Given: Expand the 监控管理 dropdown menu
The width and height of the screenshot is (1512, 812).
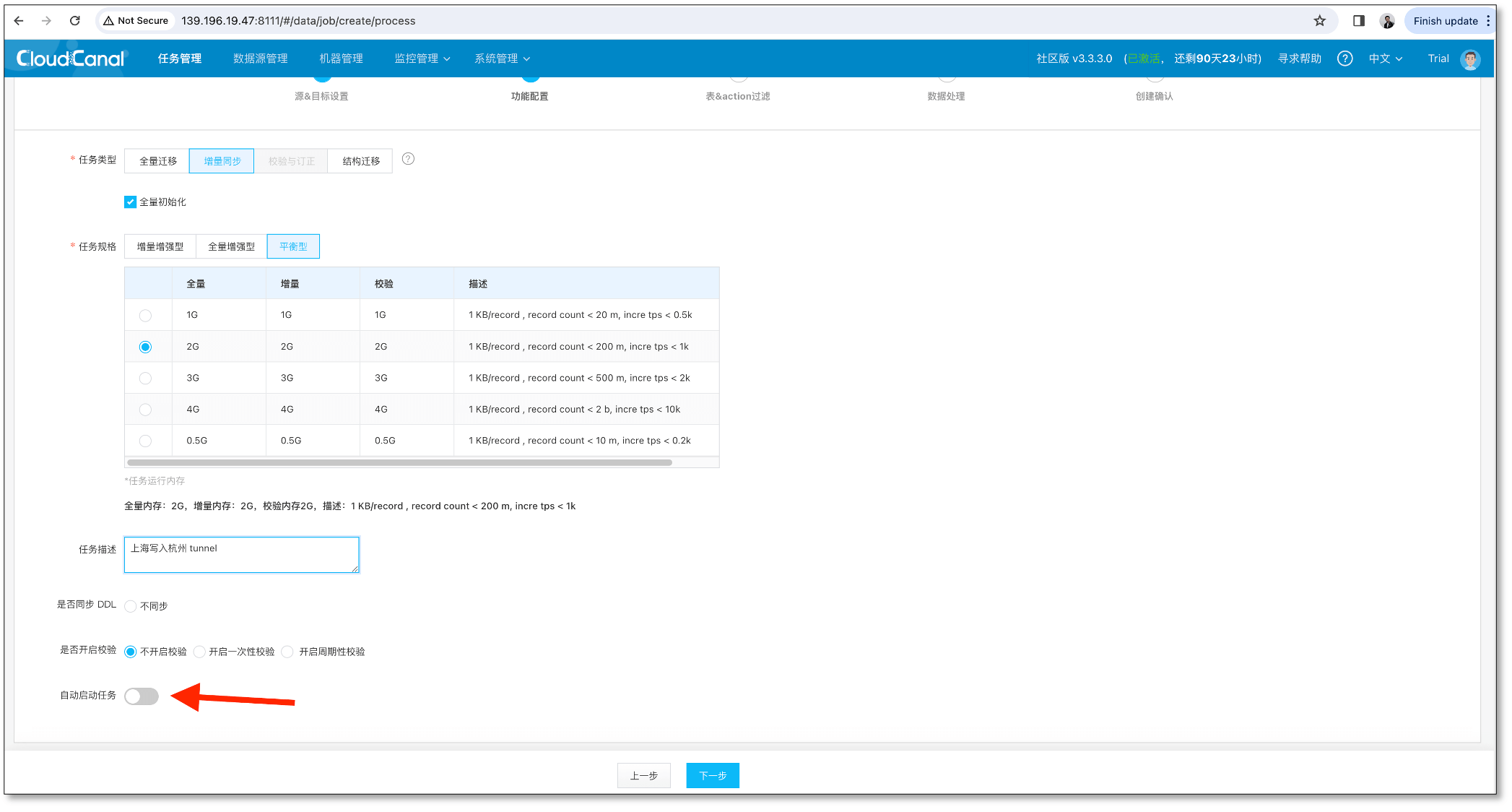Looking at the screenshot, I should coord(422,59).
